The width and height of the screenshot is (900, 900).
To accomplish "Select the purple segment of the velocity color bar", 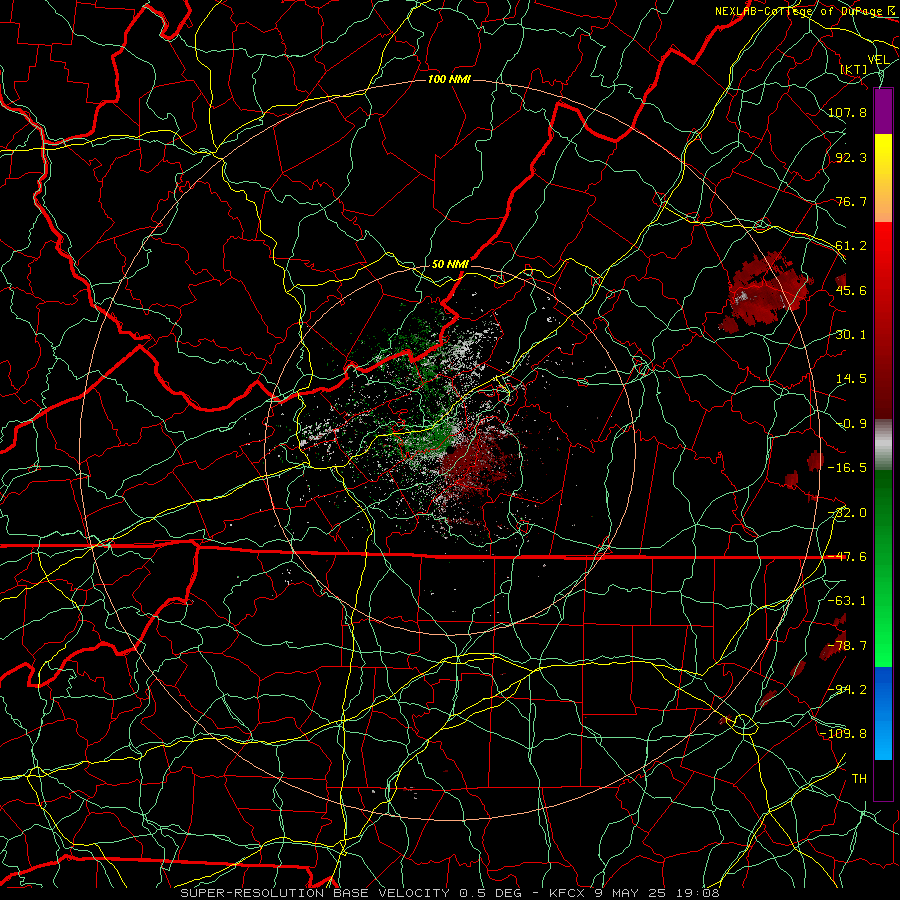I will (x=883, y=111).
